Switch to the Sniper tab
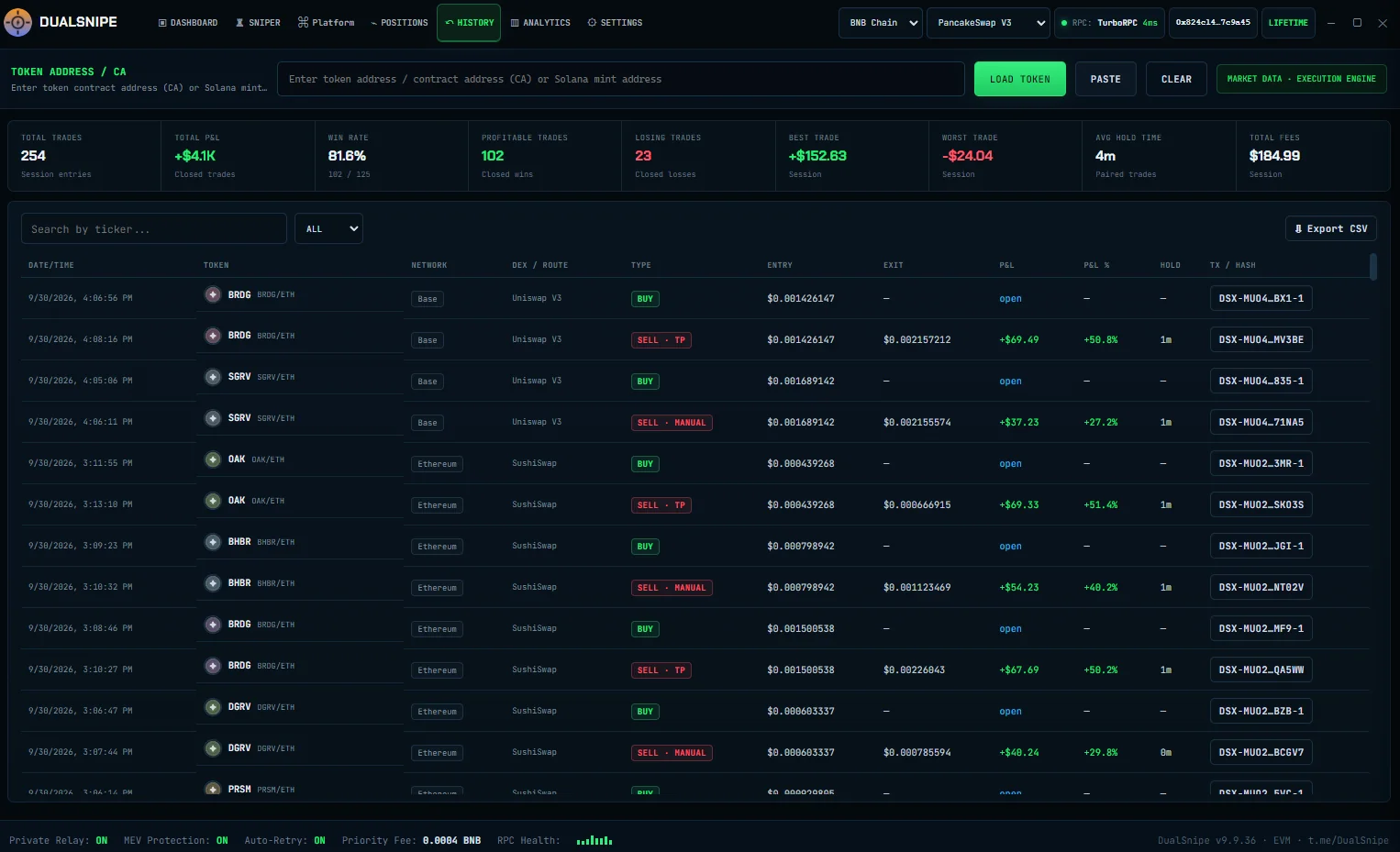This screenshot has height=852, width=1400. (x=258, y=23)
